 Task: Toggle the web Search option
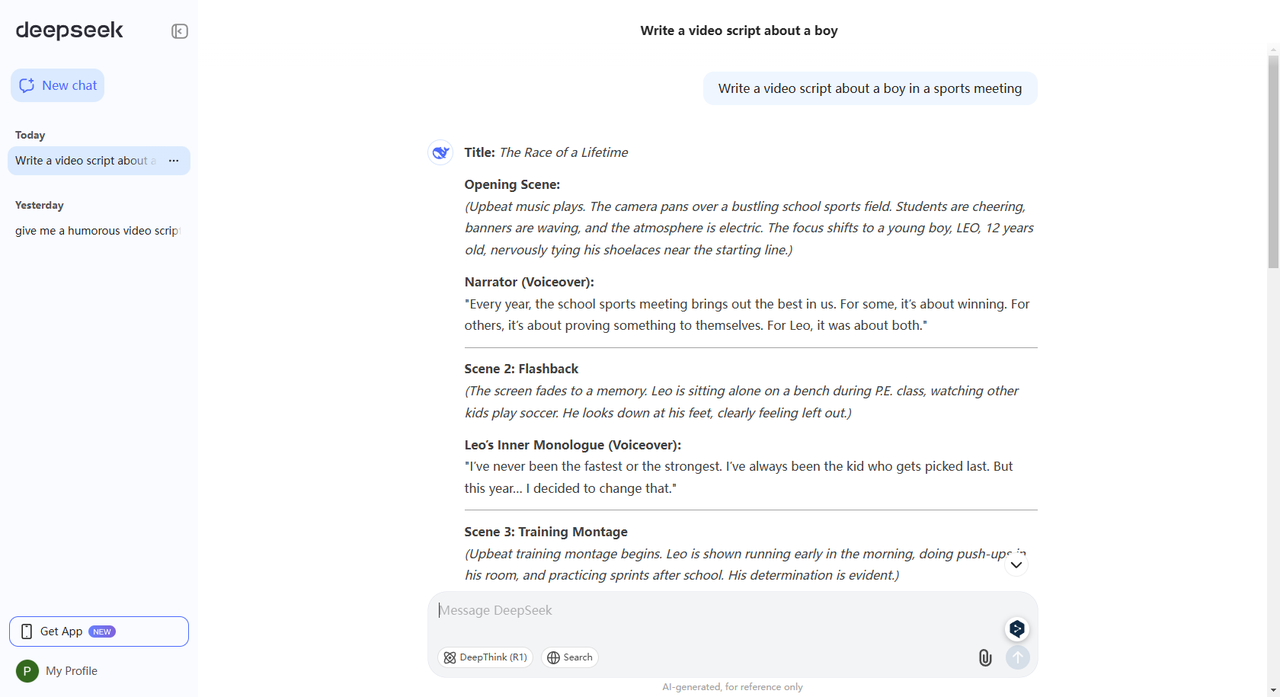569,657
